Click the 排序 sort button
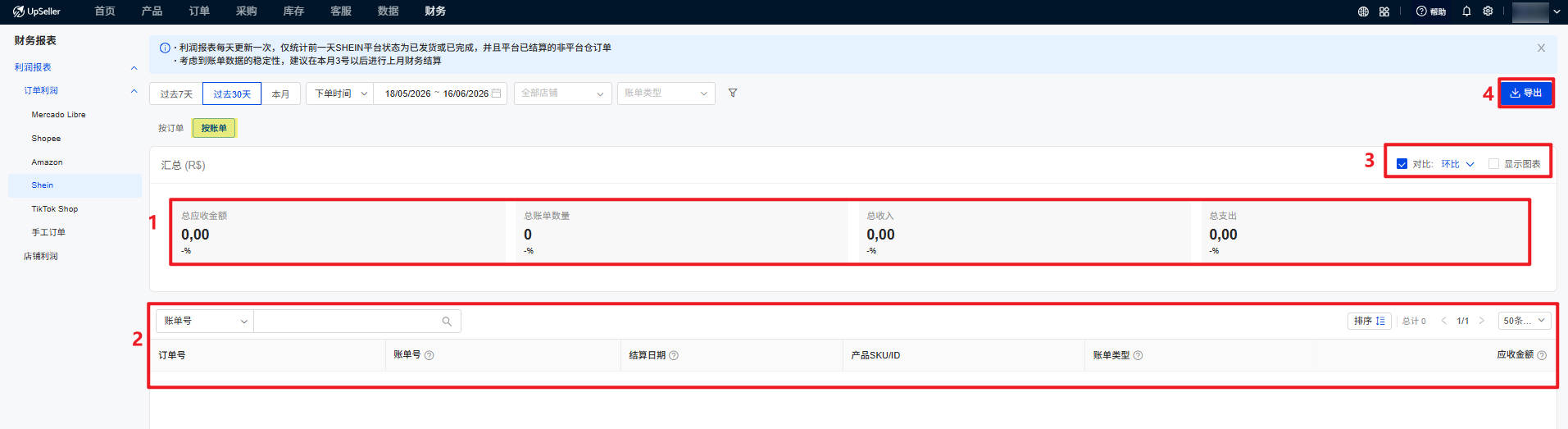The width and height of the screenshot is (1568, 429). click(1370, 321)
